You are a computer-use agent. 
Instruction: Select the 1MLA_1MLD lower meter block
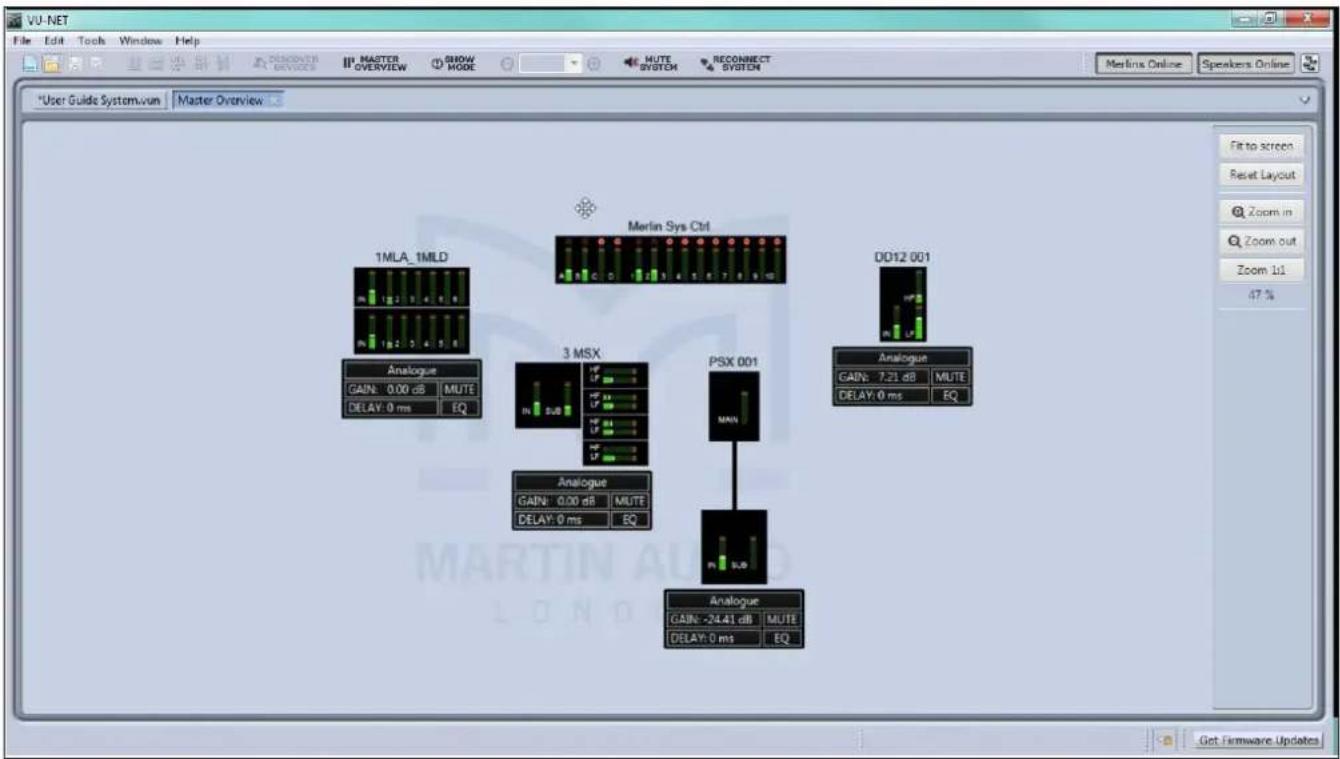411,330
